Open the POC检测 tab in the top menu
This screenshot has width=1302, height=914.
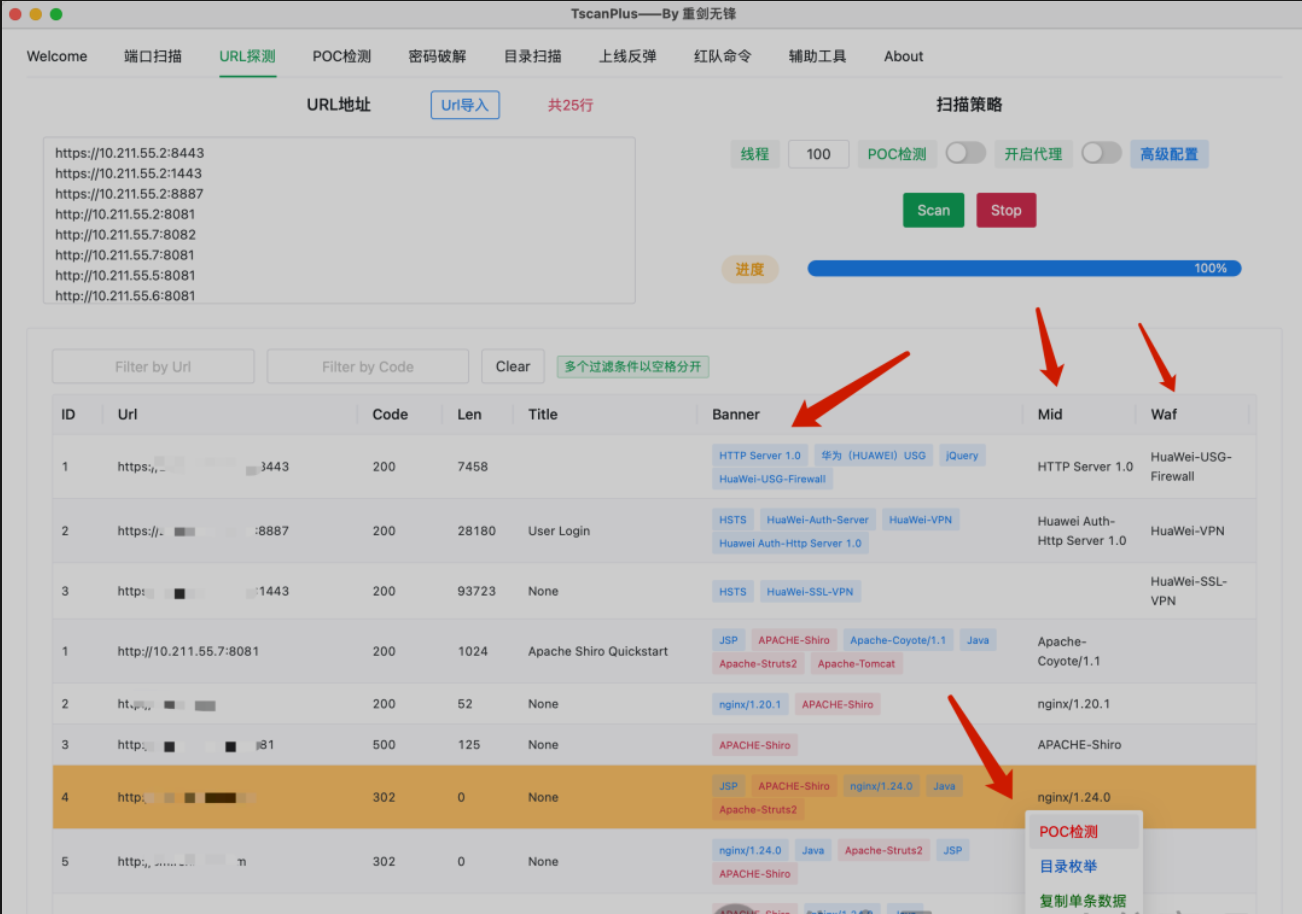(x=342, y=56)
